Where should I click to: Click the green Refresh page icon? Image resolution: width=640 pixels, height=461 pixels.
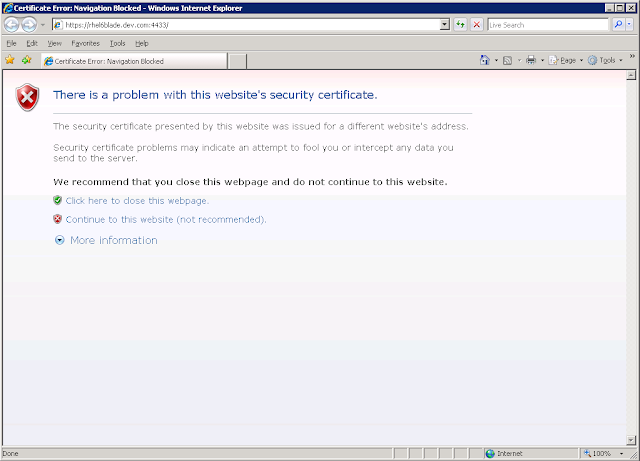[x=460, y=24]
